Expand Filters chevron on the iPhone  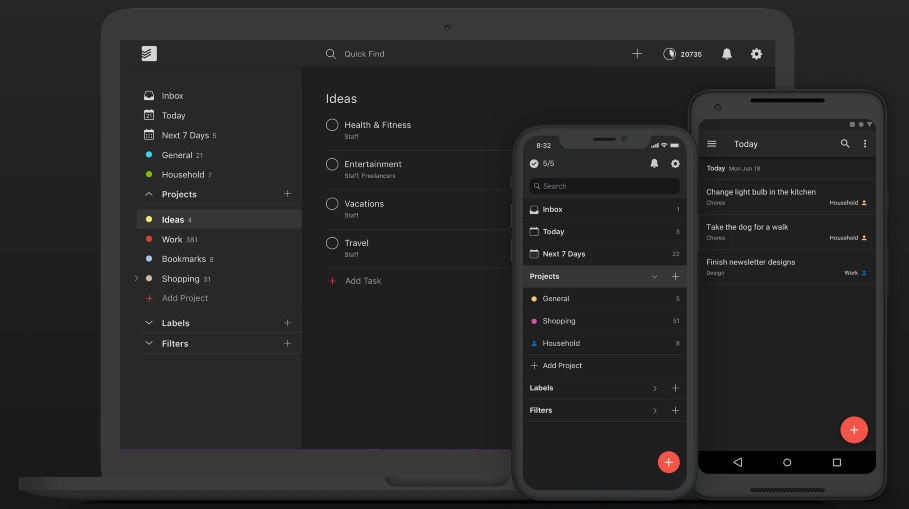coord(655,410)
